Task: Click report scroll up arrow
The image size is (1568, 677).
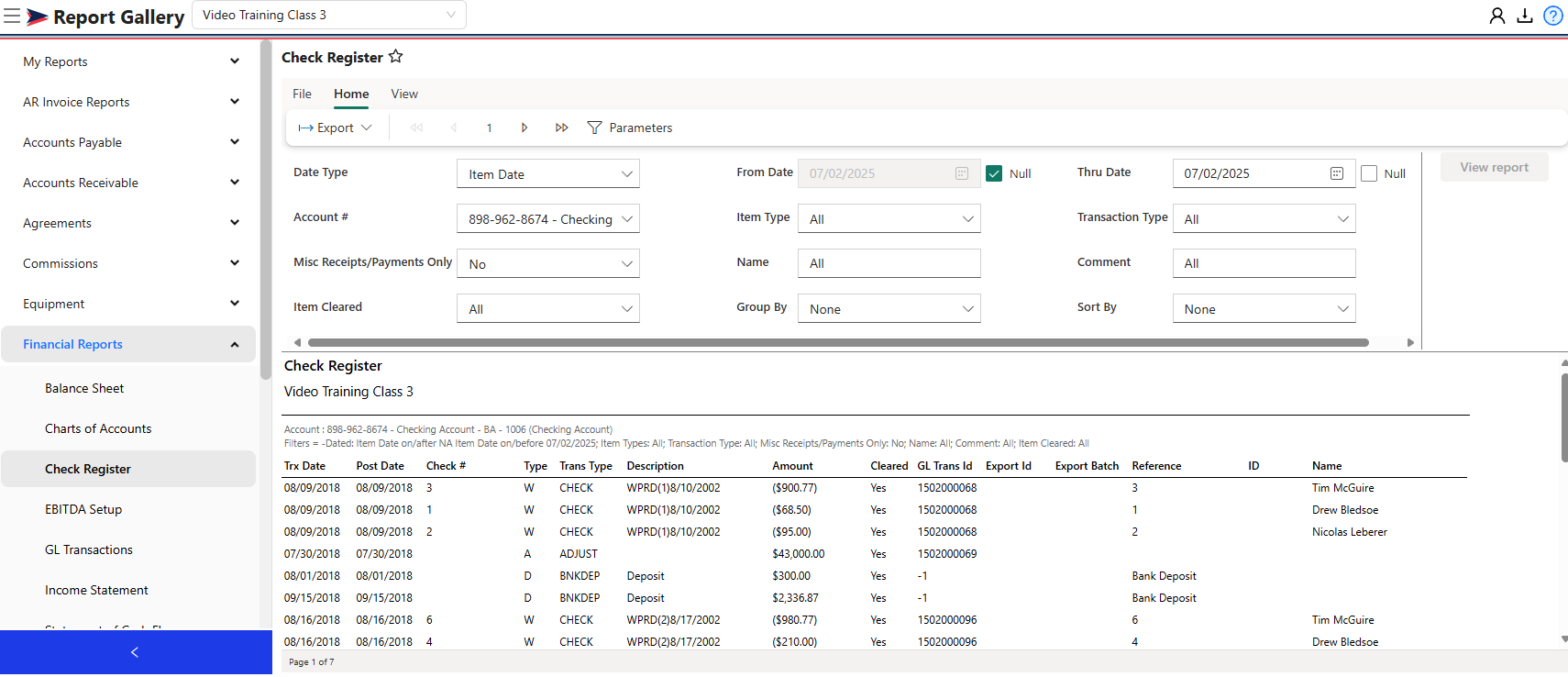Action: click(1563, 363)
